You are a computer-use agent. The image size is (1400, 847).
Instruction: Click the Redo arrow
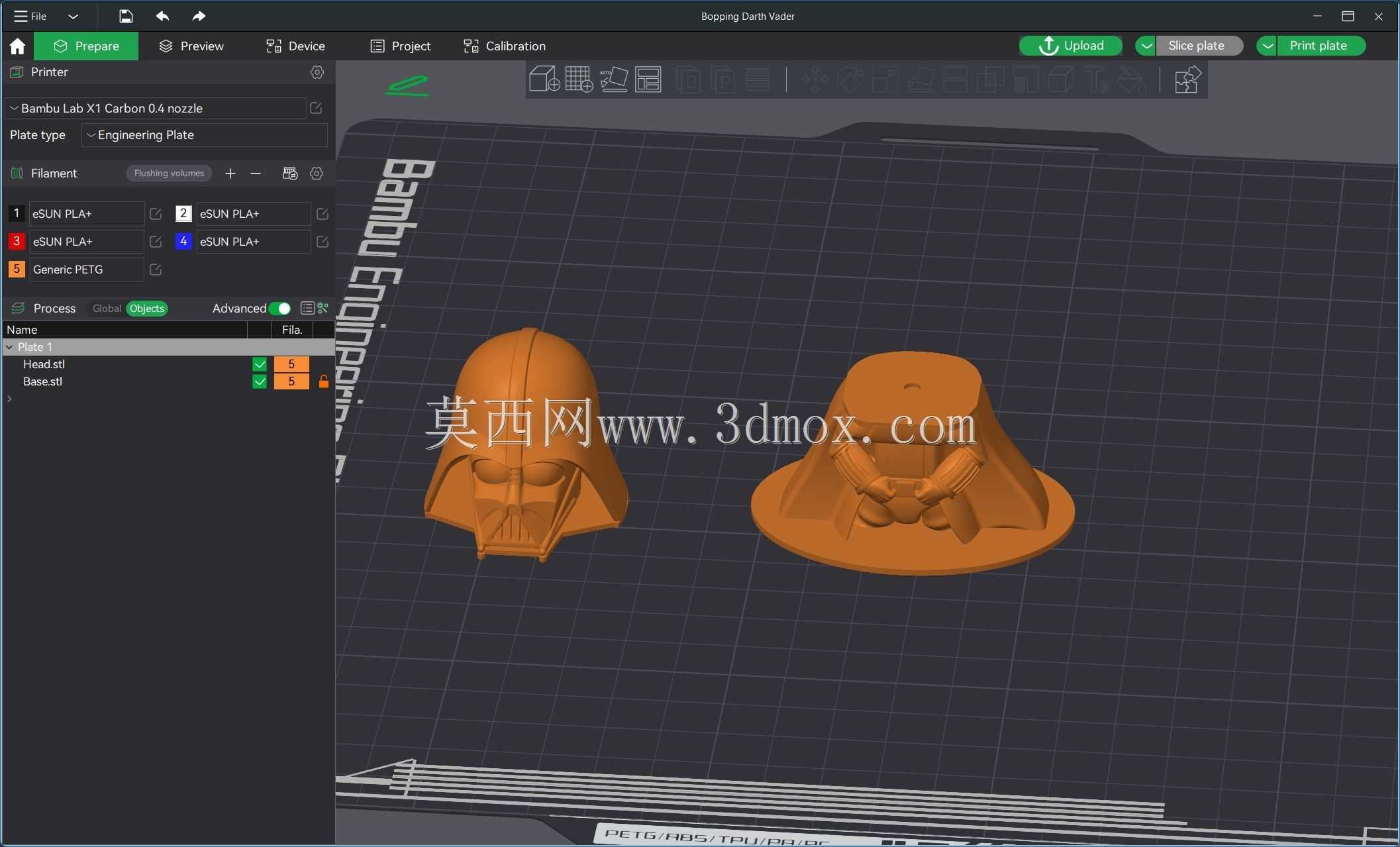(199, 16)
